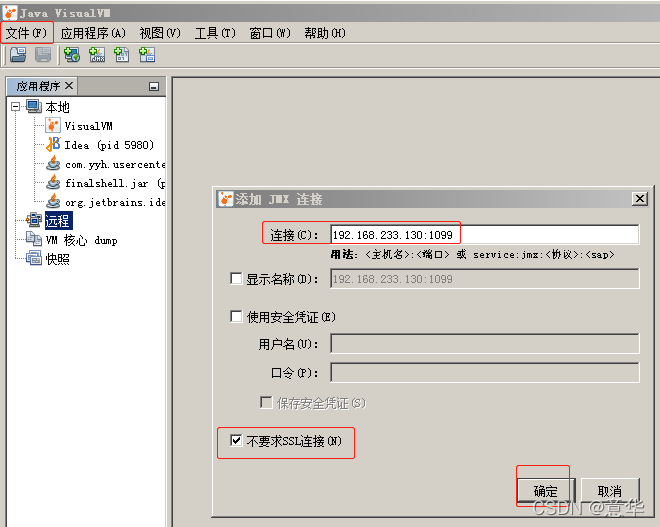Click the Idea JetBrains node icon
The width and height of the screenshot is (660, 527).
point(53,144)
